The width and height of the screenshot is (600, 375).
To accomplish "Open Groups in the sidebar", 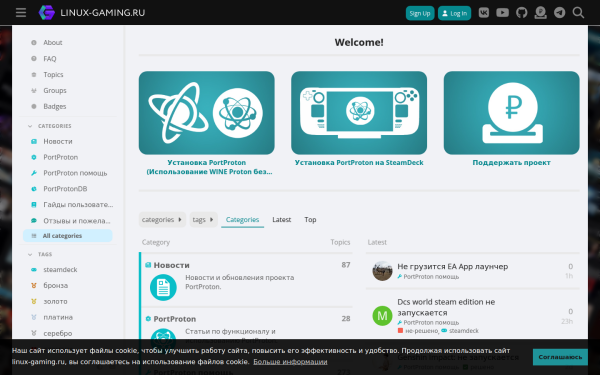I will click(x=55, y=90).
